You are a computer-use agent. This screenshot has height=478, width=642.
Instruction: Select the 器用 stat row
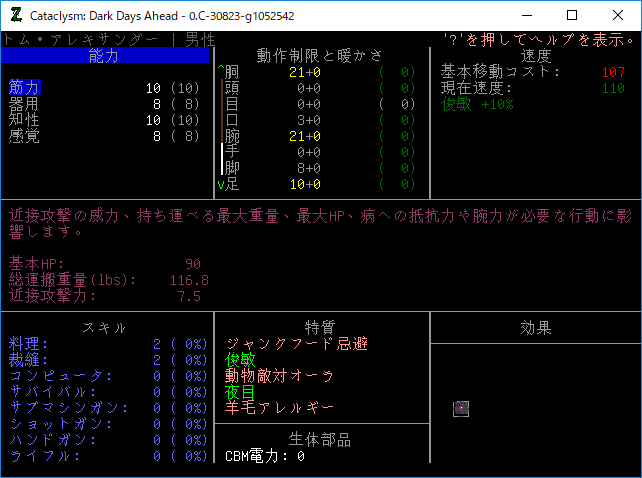[24, 104]
